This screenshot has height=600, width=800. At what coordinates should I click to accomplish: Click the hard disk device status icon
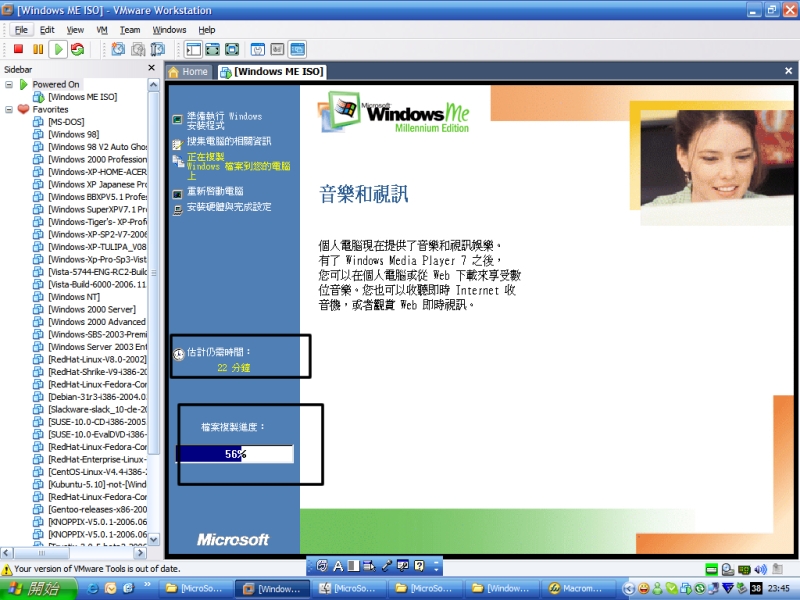[711, 569]
